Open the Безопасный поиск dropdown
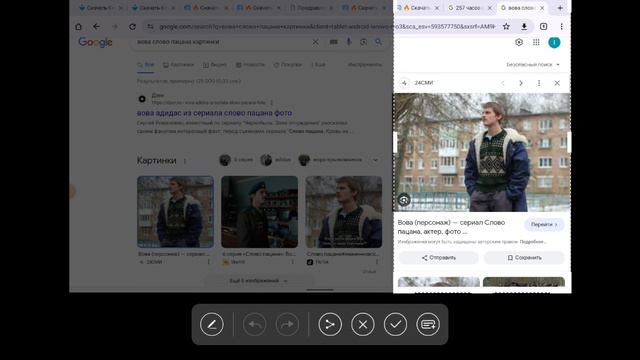Image resolution: width=640 pixels, height=360 pixels. (533, 64)
